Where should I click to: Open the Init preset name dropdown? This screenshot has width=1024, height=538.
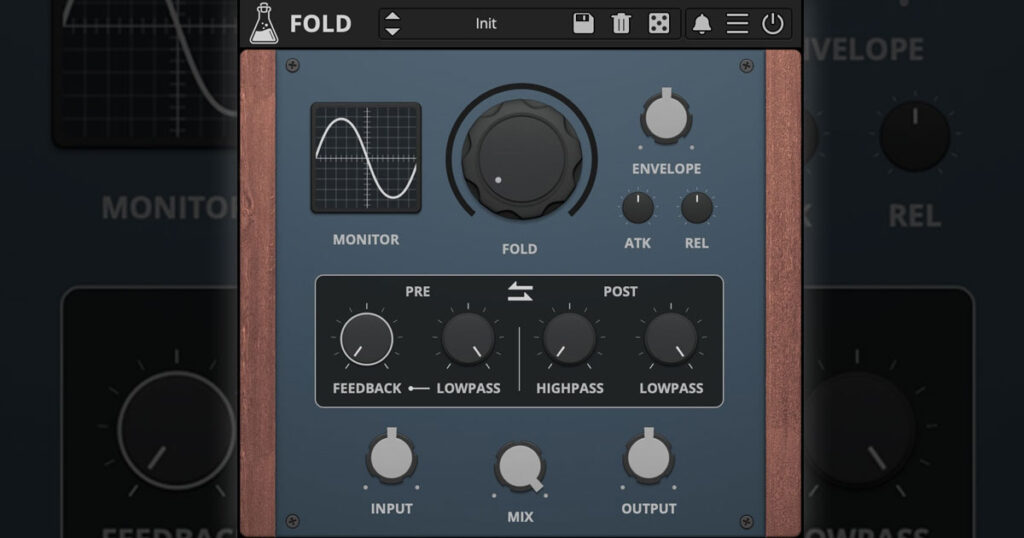486,24
